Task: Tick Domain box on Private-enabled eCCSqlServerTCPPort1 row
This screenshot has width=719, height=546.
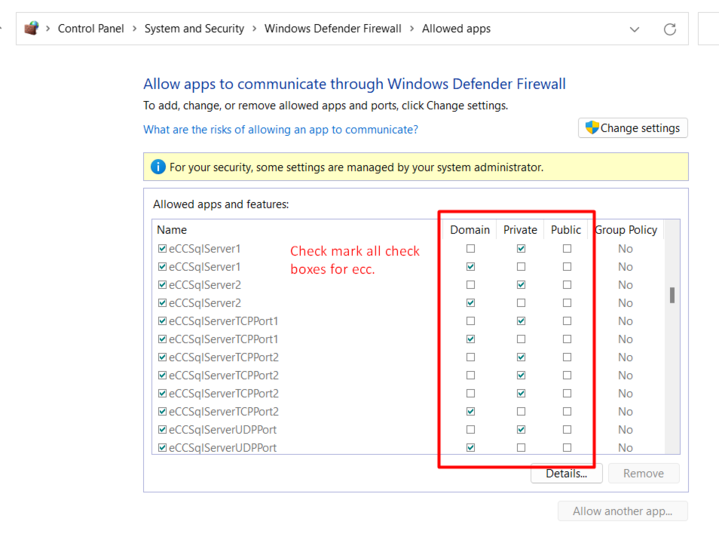Action: [x=470, y=321]
